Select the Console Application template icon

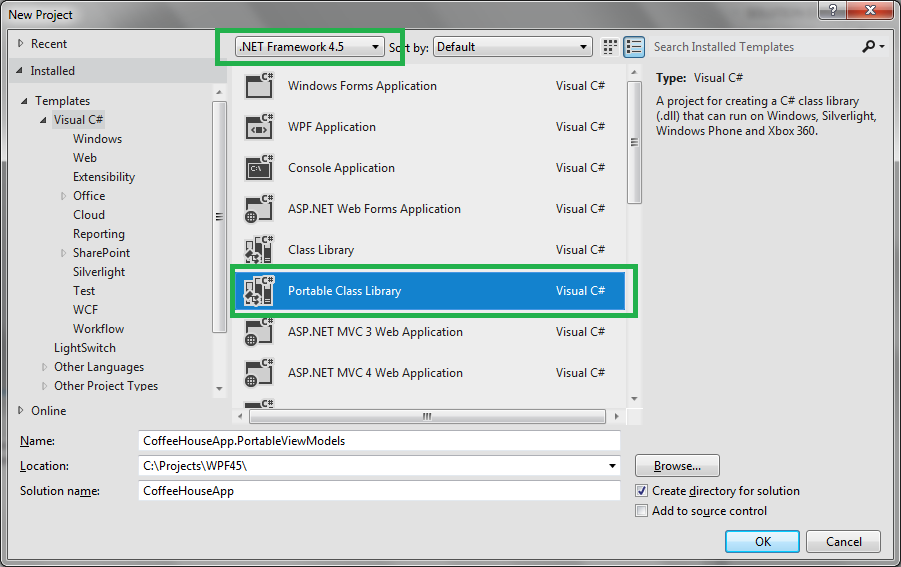click(259, 168)
